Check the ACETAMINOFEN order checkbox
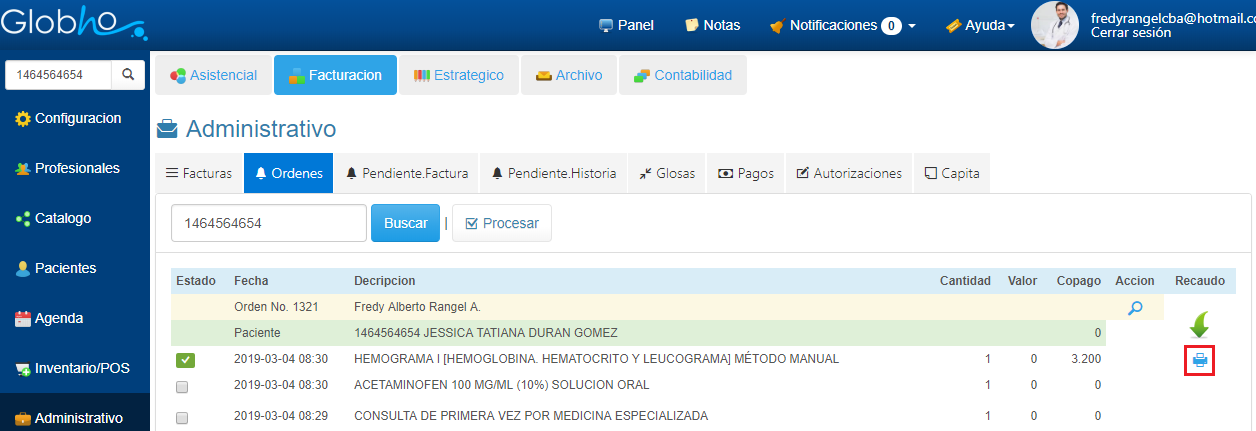 tap(182, 386)
